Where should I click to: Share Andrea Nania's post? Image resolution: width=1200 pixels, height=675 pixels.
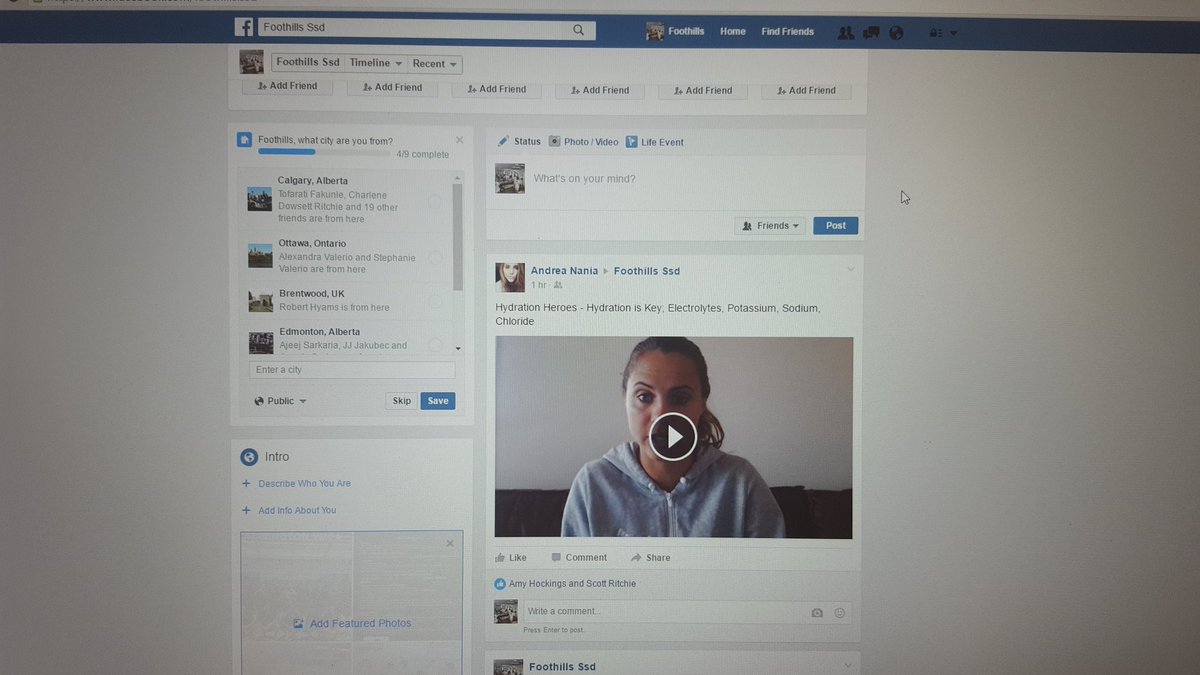651,558
